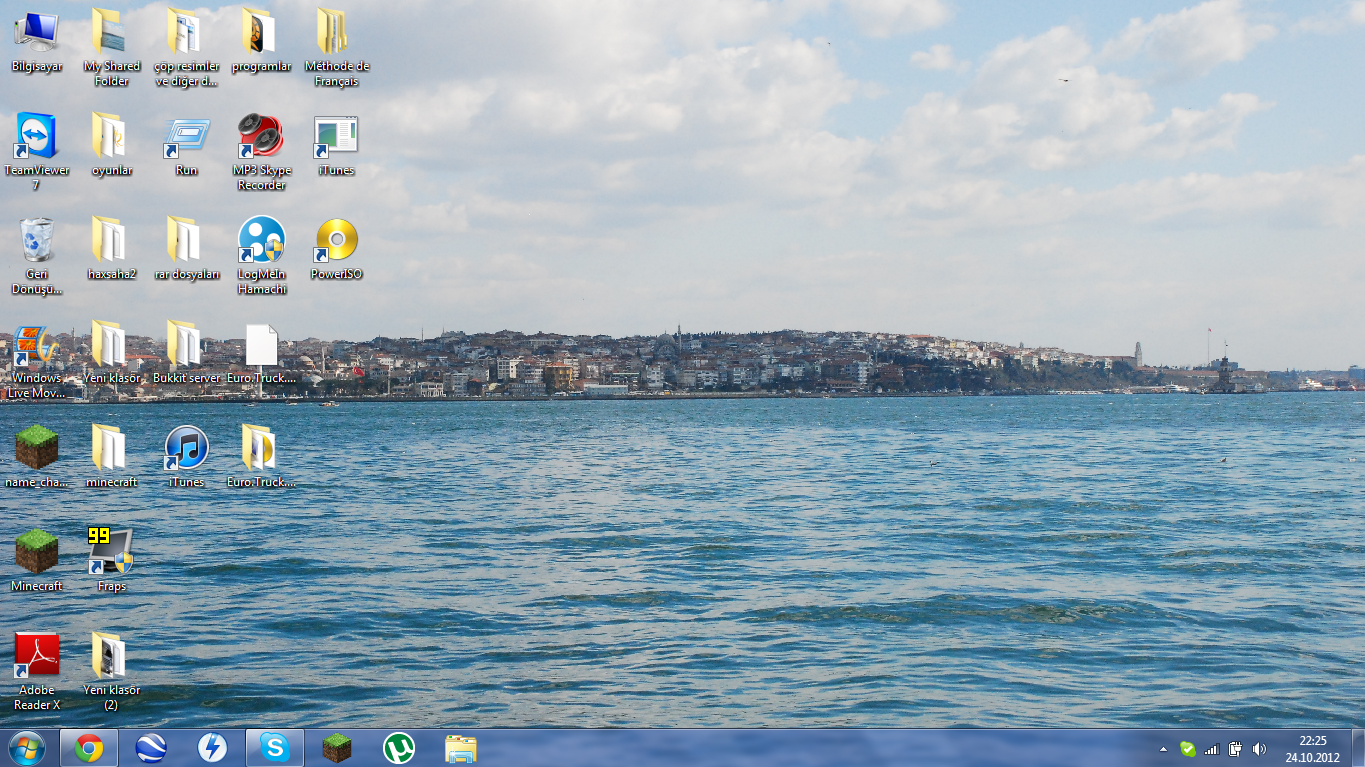The width and height of the screenshot is (1365, 767).
Task: Launch Google Earth from the taskbar
Action: (151, 747)
